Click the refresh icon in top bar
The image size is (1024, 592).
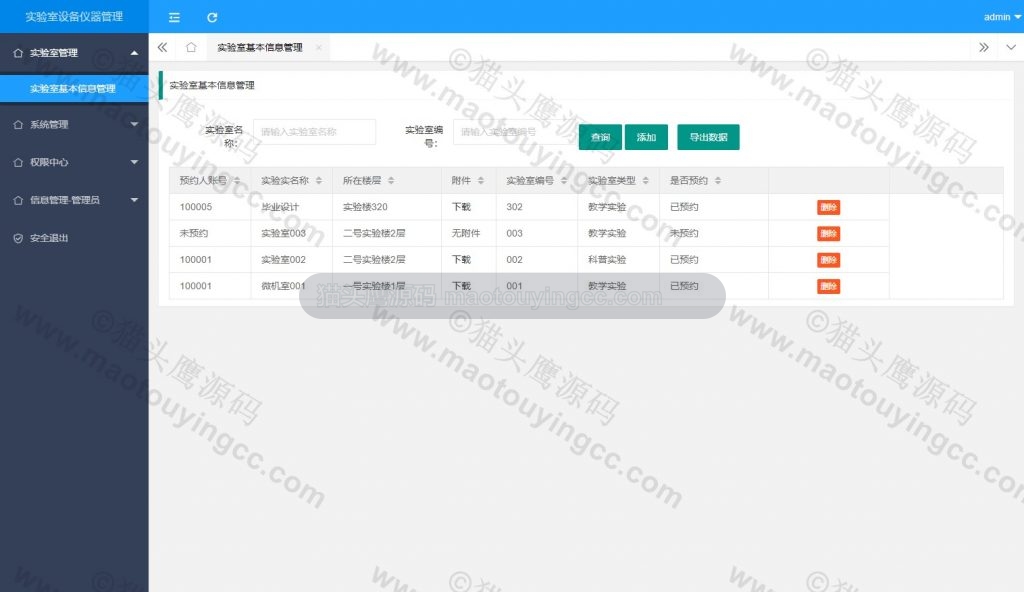coord(212,18)
